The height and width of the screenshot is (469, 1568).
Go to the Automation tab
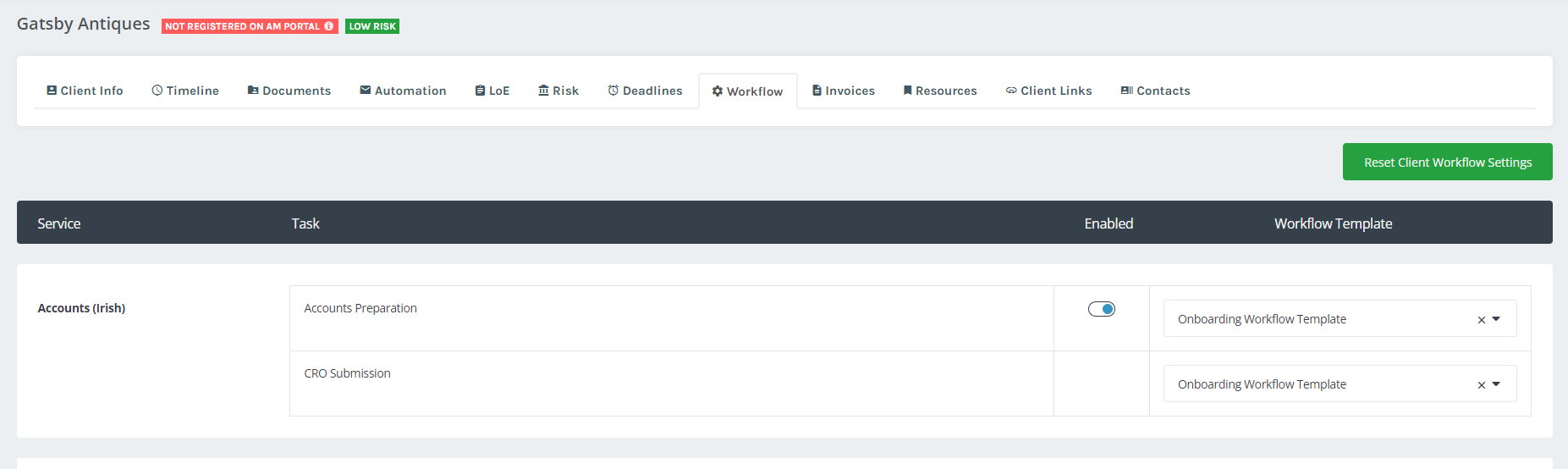click(403, 91)
